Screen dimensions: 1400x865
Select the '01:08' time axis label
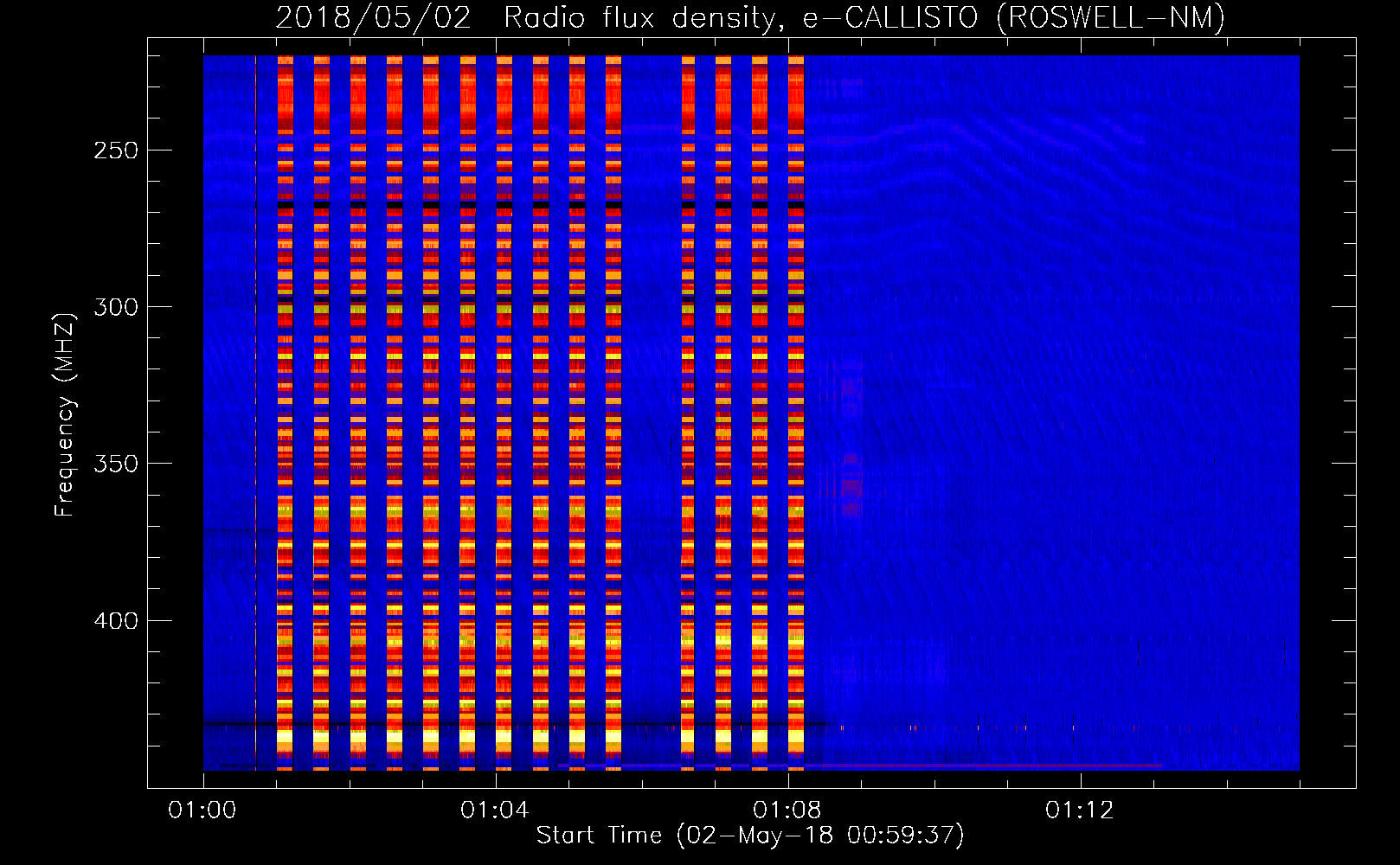click(x=787, y=811)
